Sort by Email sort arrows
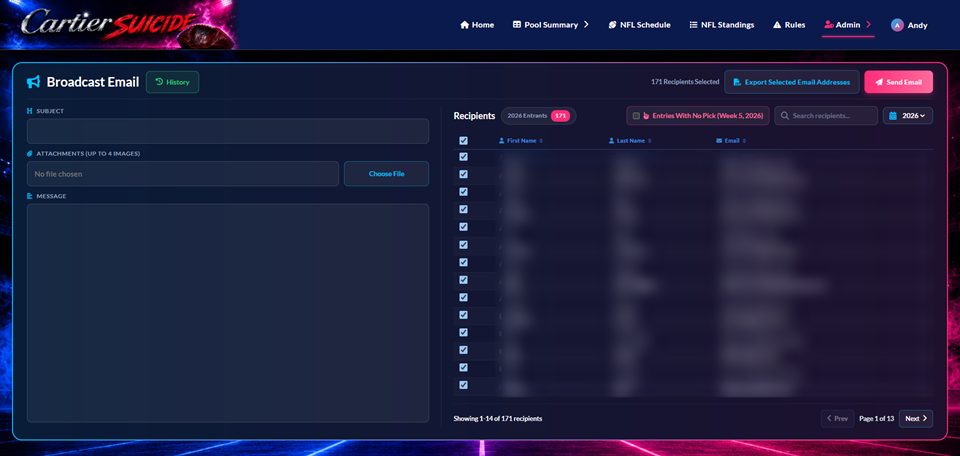Viewport: 960px width, 456px height. [x=744, y=141]
